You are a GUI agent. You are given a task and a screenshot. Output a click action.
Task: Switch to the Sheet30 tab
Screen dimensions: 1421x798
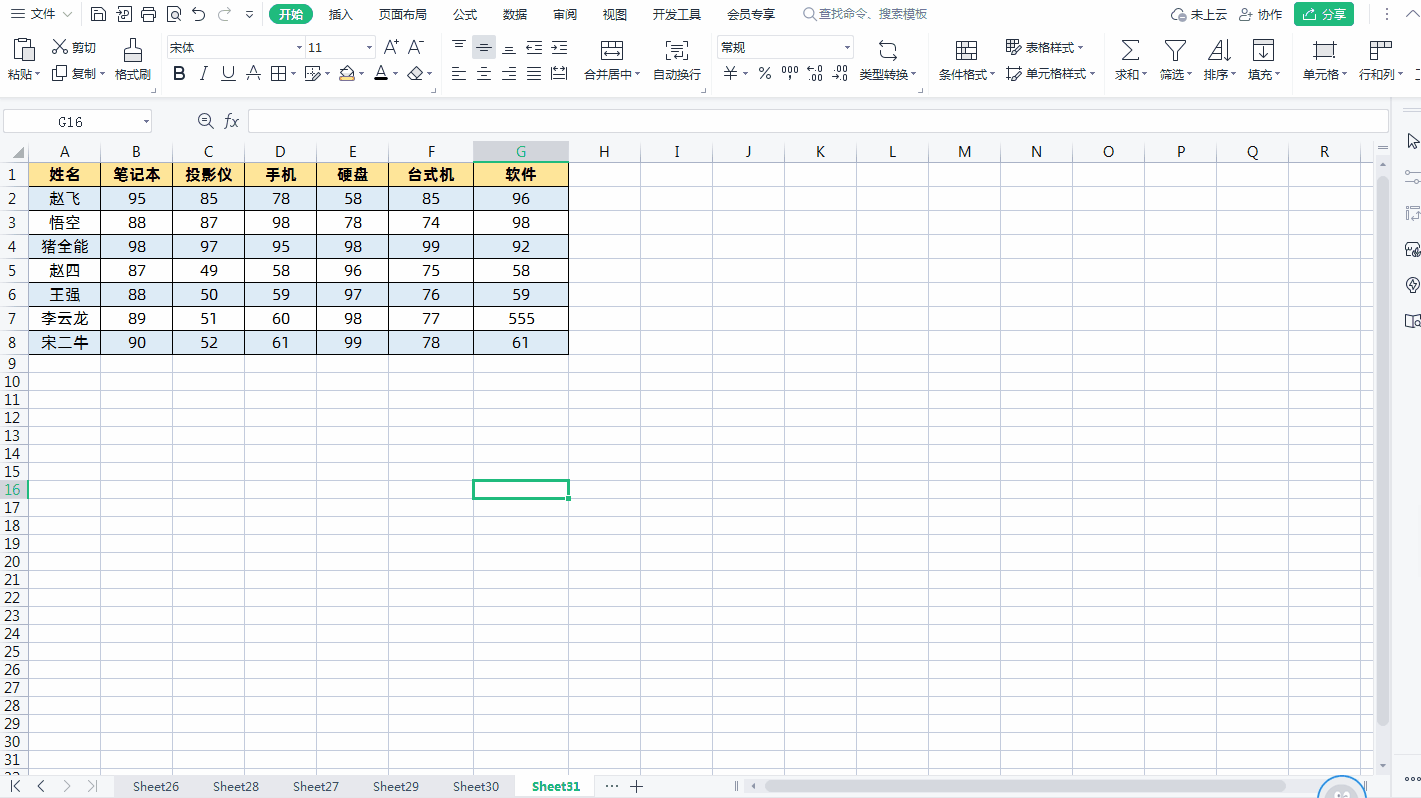pyautogui.click(x=476, y=786)
